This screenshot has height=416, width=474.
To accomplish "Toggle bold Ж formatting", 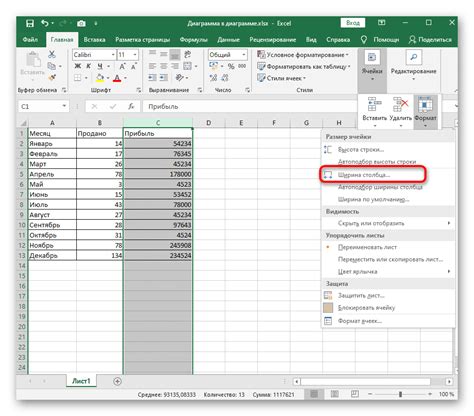I will [x=78, y=66].
